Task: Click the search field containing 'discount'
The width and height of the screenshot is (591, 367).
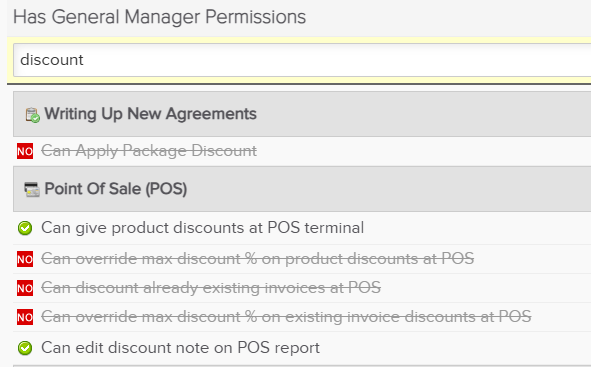Action: point(302,60)
